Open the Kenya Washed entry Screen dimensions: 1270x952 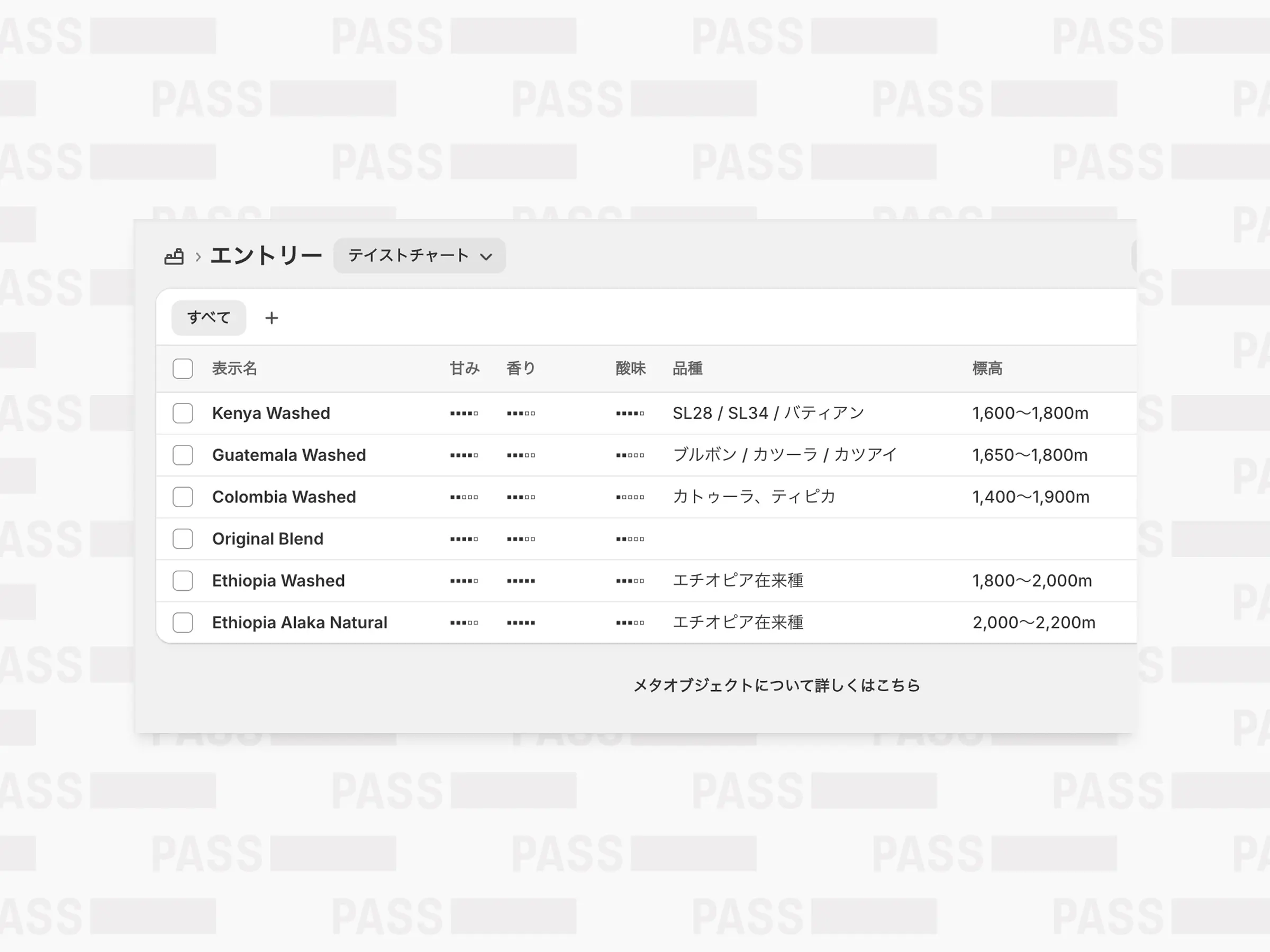(271, 413)
